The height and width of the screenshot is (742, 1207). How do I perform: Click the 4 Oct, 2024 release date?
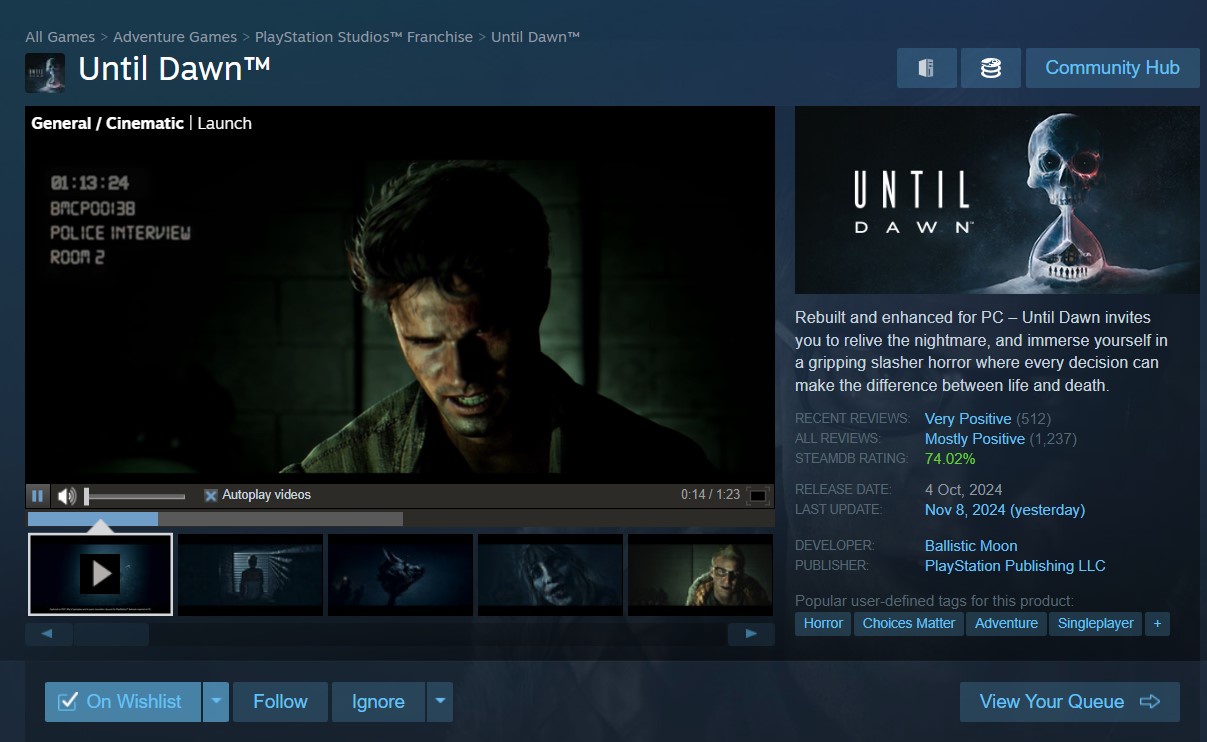click(x=964, y=490)
